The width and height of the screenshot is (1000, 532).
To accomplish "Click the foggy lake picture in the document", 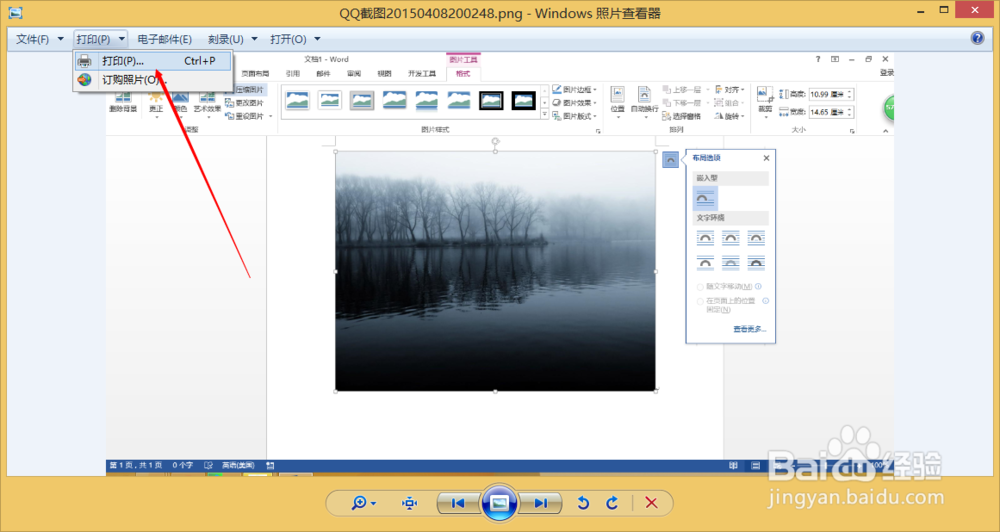I will 496,271.
